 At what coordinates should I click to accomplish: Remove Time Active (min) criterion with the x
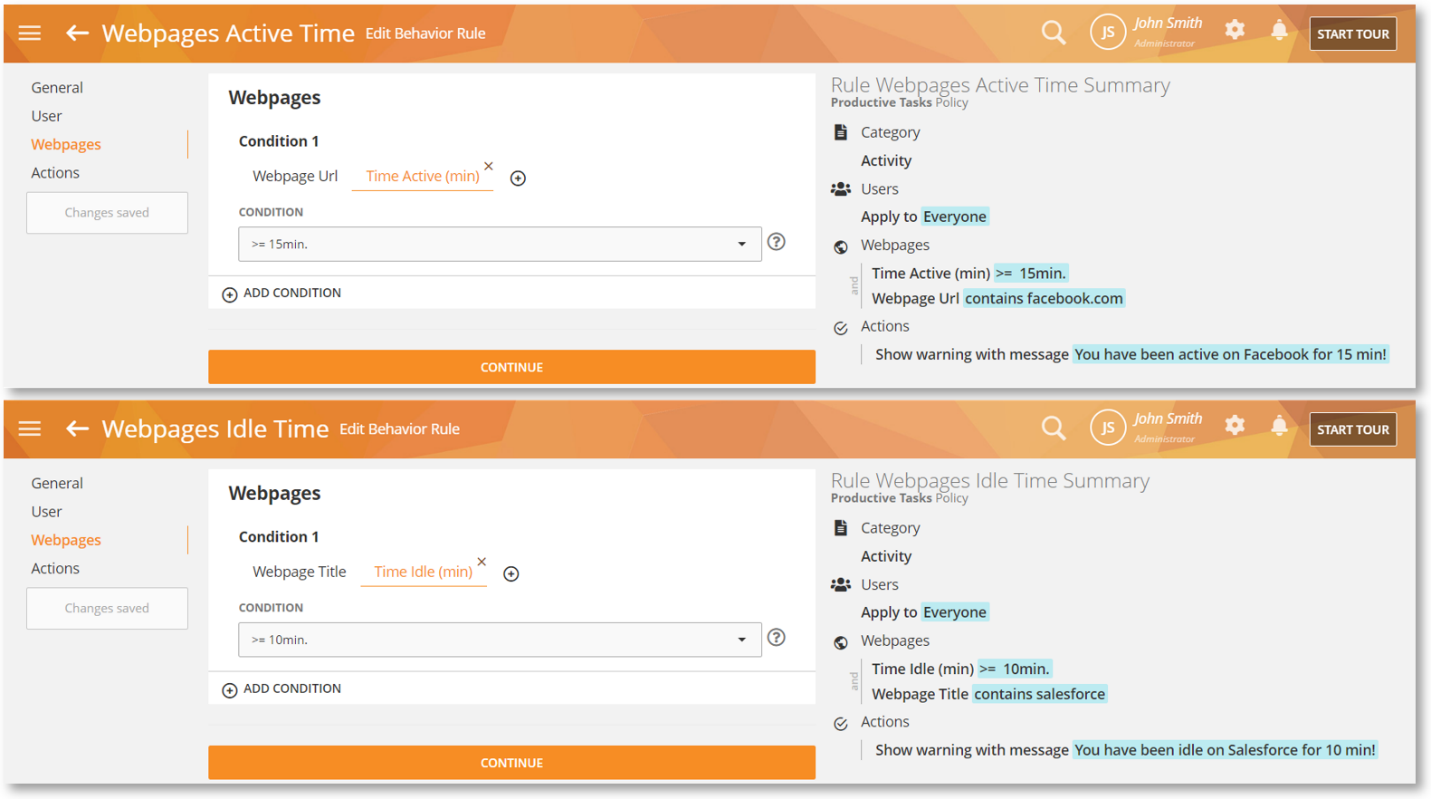pos(488,166)
